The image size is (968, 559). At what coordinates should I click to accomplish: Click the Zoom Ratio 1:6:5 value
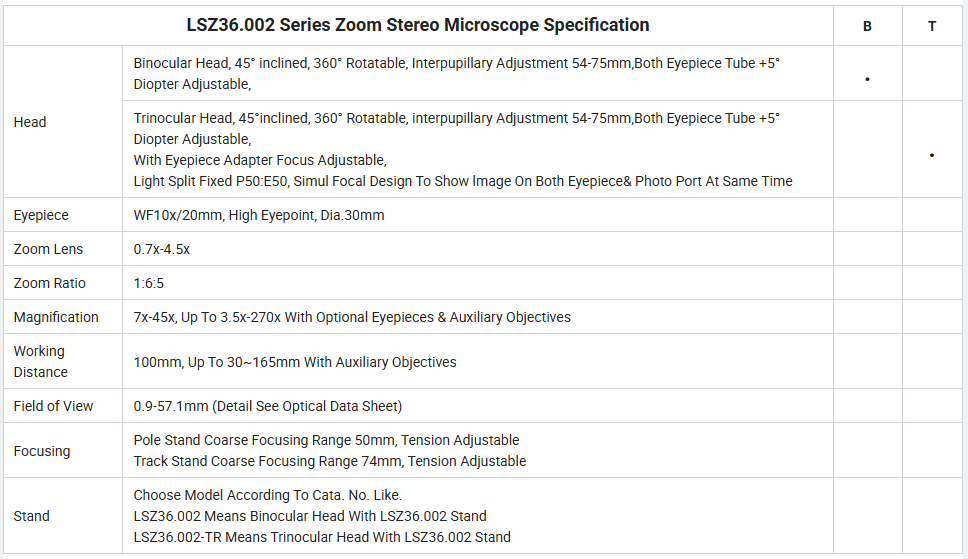[149, 283]
